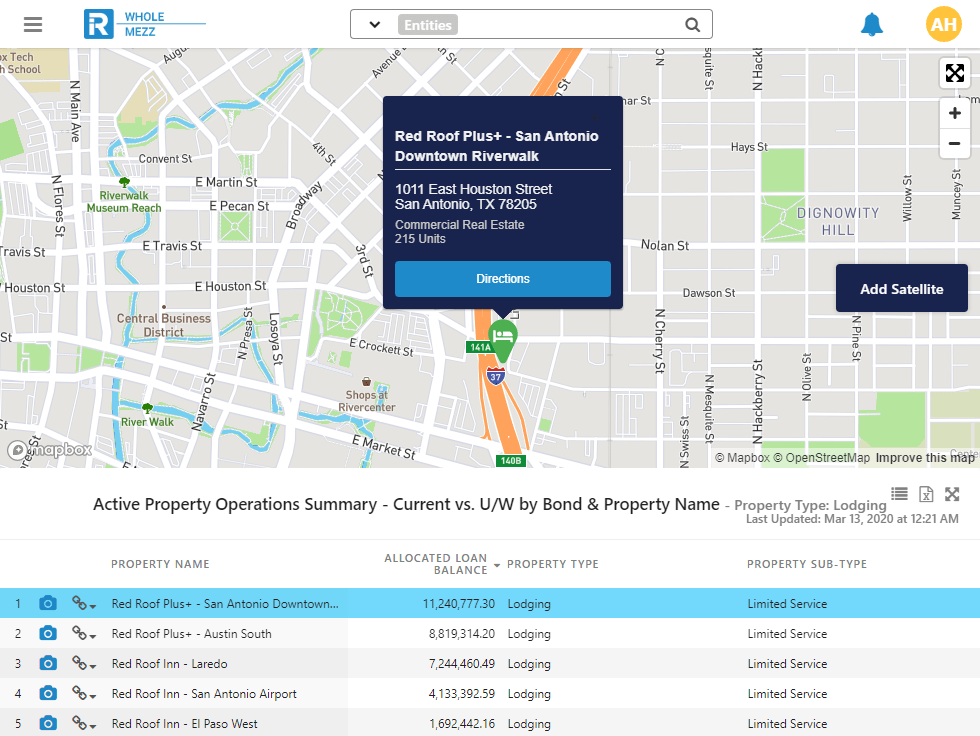Click loan balance 7,244,460.49

[x=462, y=664]
